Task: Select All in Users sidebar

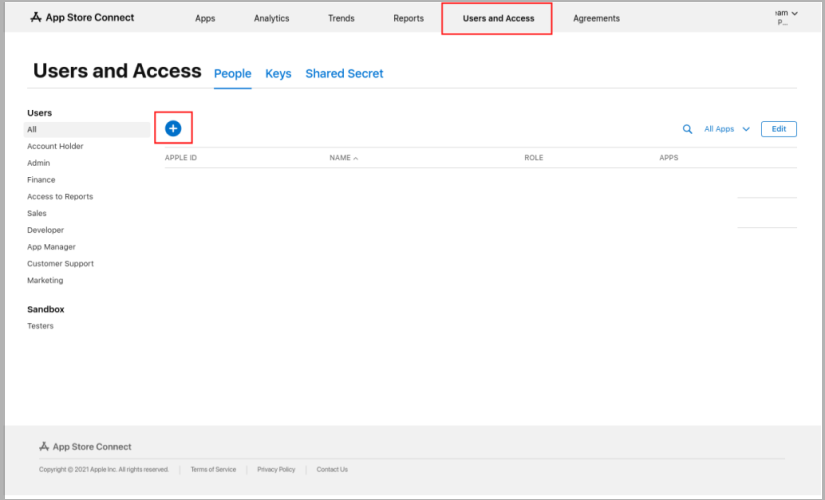Action: coord(87,129)
